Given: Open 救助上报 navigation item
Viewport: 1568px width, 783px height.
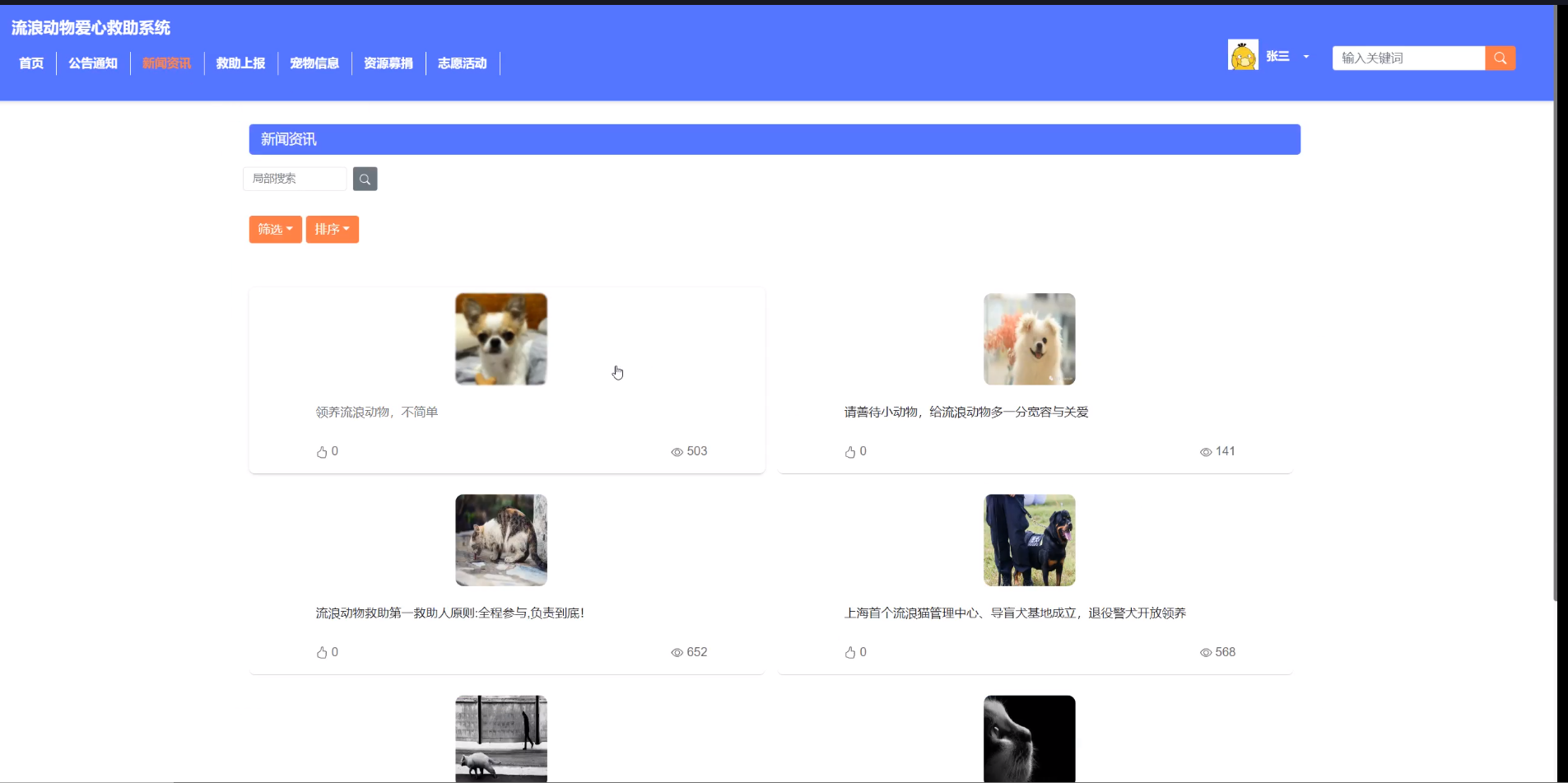Looking at the screenshot, I should coord(241,63).
